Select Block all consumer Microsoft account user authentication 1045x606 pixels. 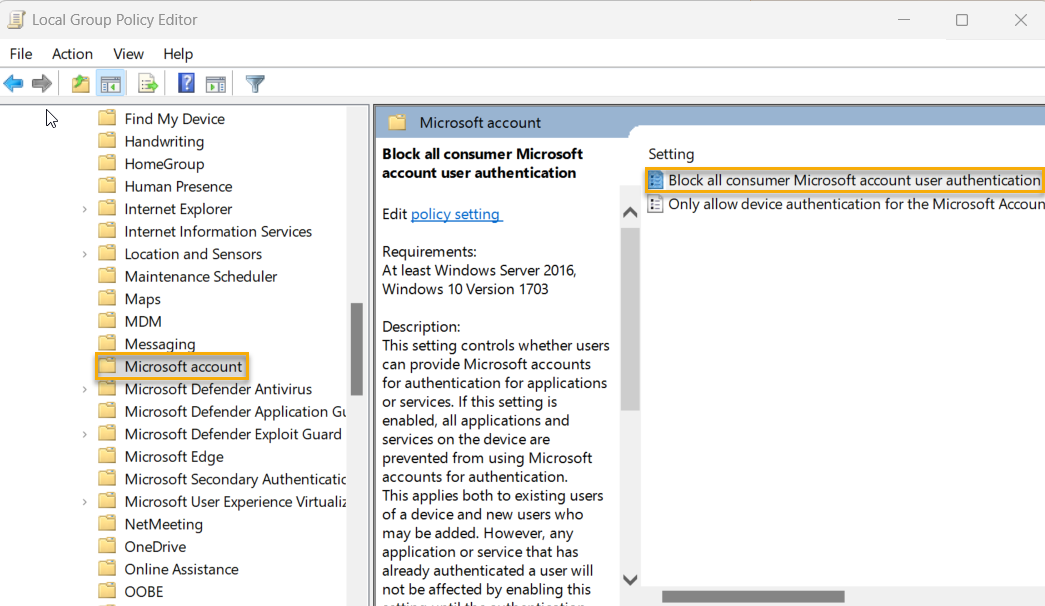point(845,180)
